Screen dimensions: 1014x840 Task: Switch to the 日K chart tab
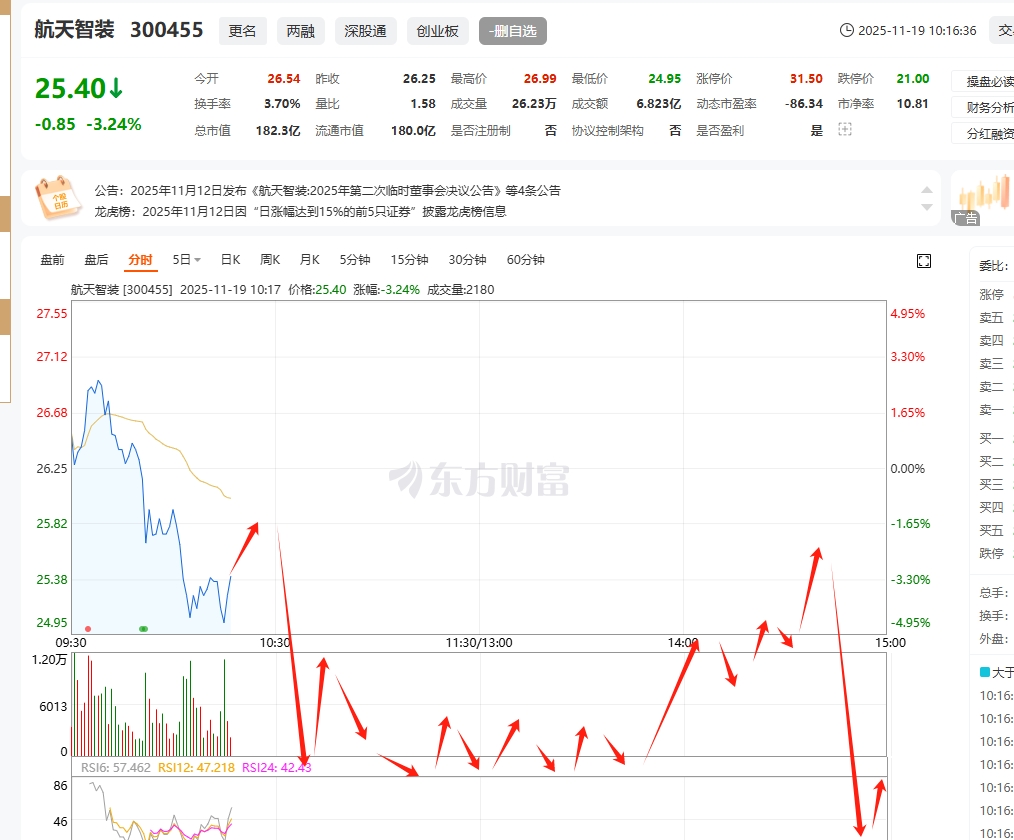coord(230,259)
